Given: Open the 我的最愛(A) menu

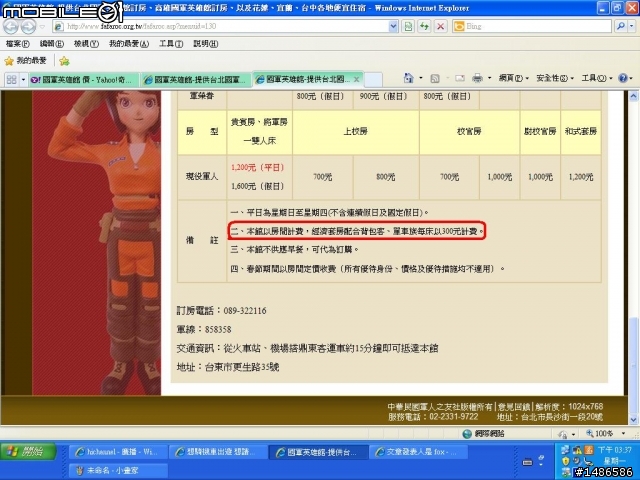Looking at the screenshot, I should 129,44.
